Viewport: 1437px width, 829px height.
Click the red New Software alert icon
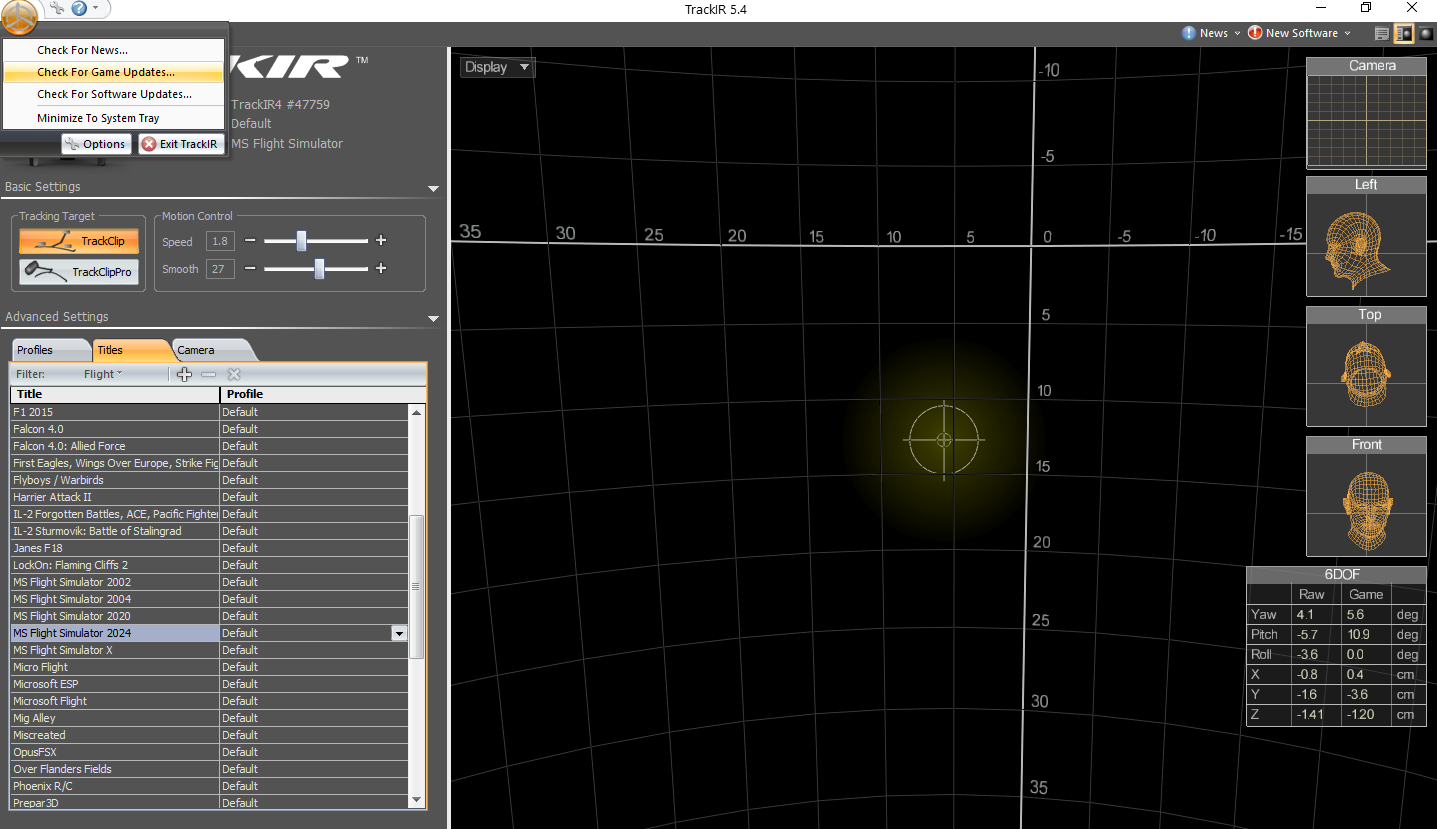click(1255, 33)
